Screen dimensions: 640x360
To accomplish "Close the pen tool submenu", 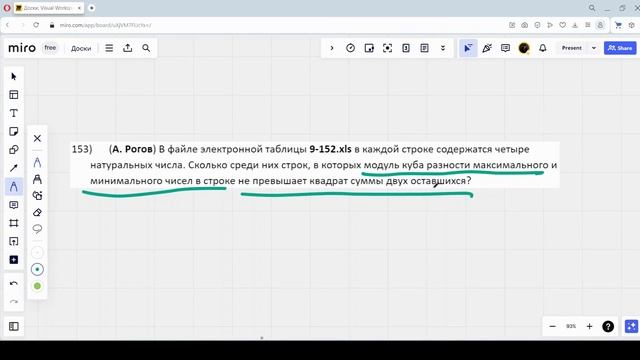I will tap(37, 138).
